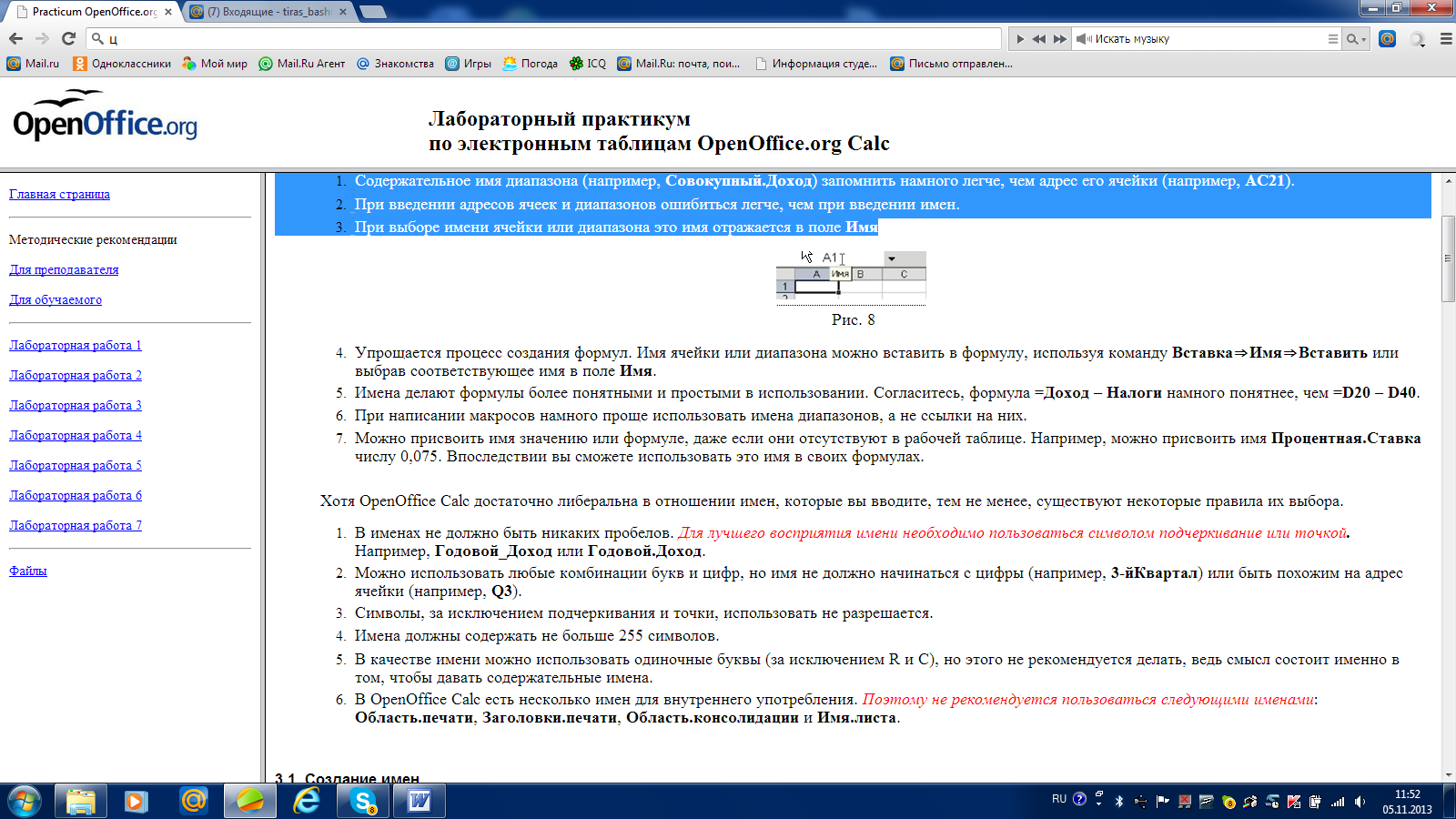This screenshot has width=1456, height=819.
Task: Open the Игры bookmark
Action: click(468, 64)
